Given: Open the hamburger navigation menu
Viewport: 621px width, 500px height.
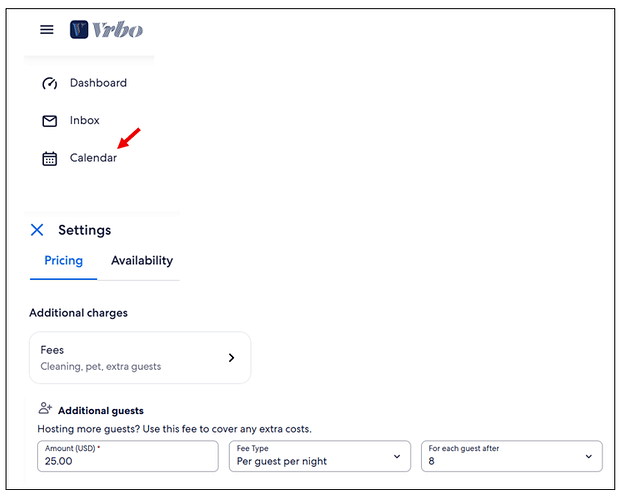Looking at the screenshot, I should coord(47,30).
